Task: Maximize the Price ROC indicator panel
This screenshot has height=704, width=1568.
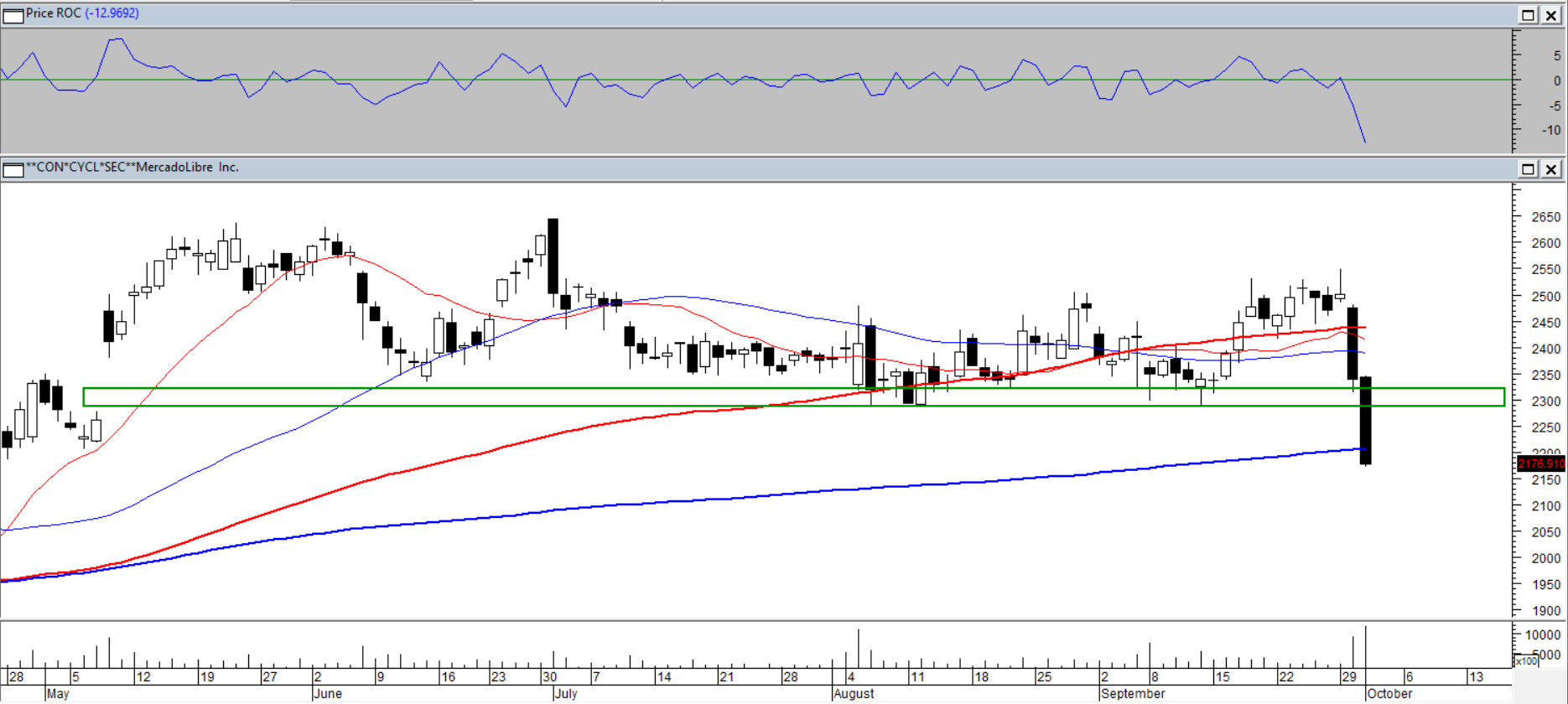Action: pos(1528,15)
